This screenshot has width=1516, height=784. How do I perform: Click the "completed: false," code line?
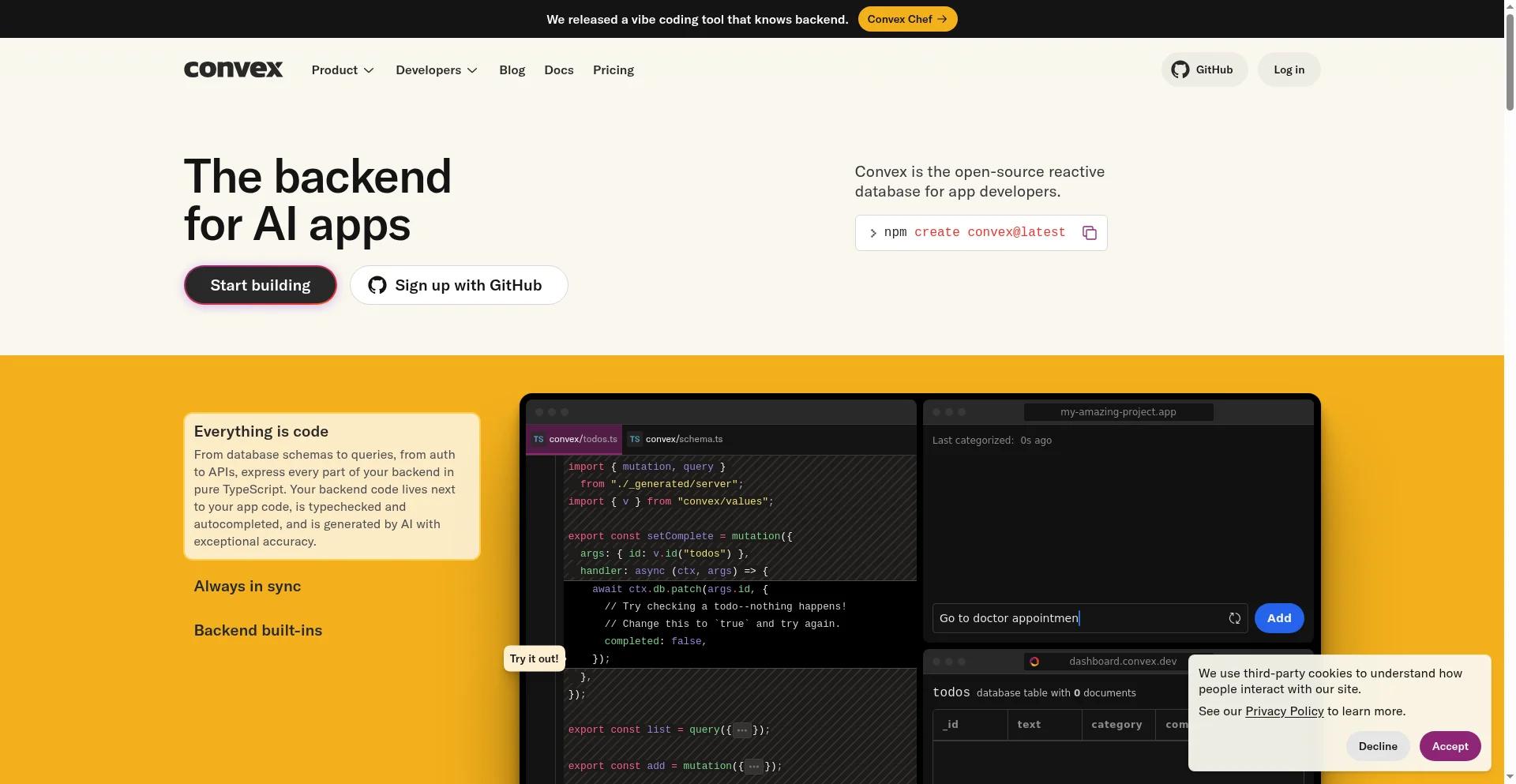[655, 641]
